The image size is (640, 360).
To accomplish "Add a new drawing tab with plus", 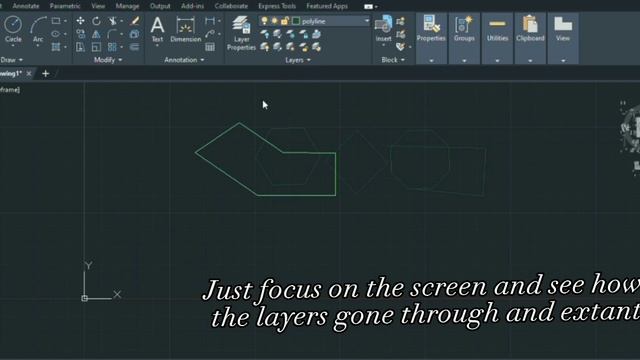I will (46, 73).
